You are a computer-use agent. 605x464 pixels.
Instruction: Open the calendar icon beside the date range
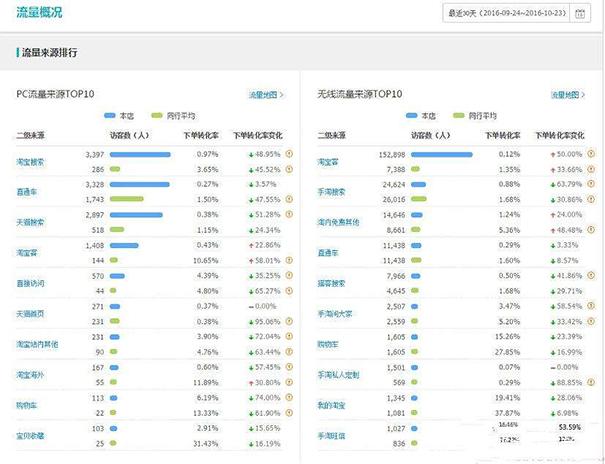(x=580, y=13)
